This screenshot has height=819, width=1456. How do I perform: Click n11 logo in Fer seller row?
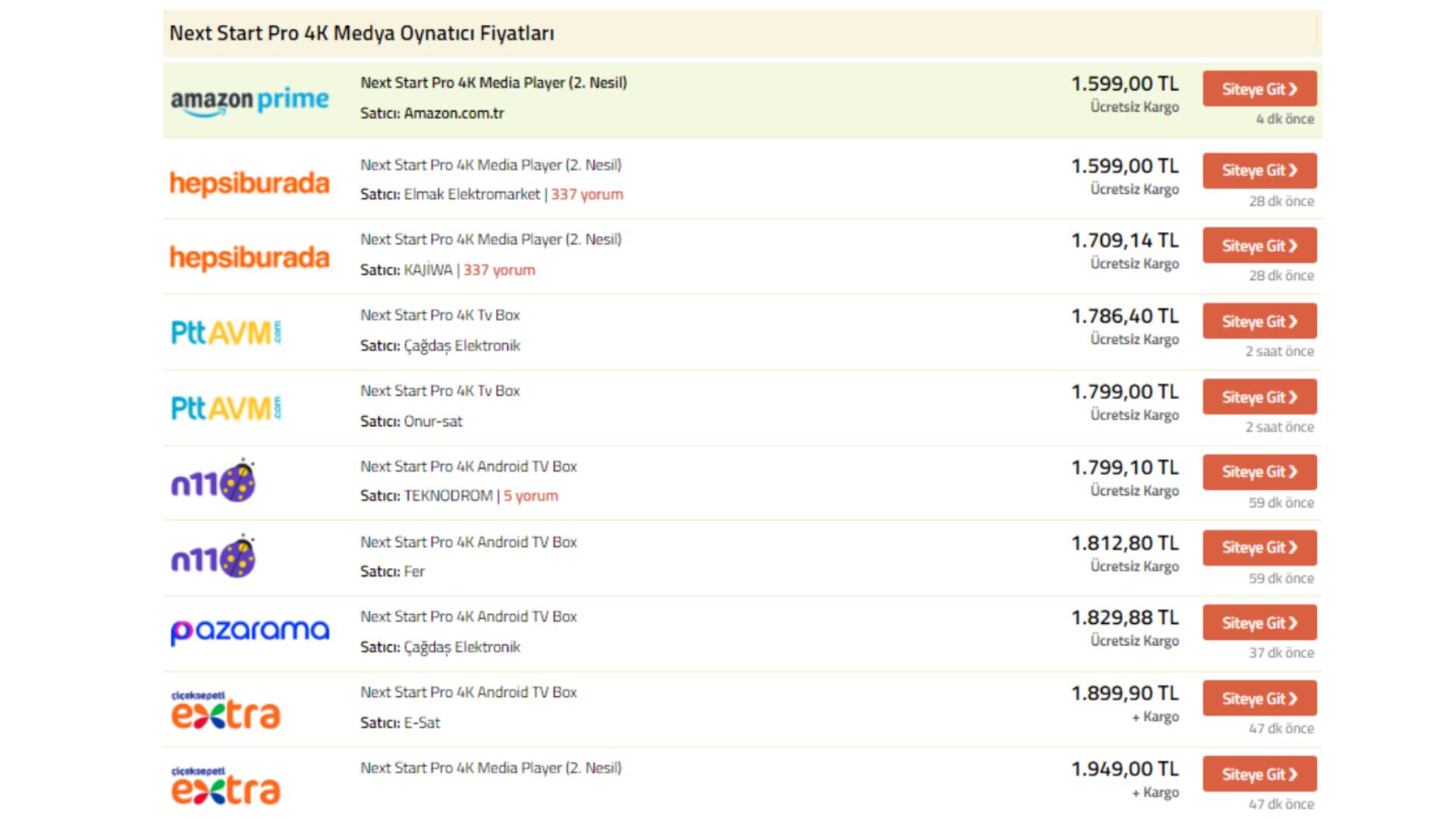pos(213,557)
